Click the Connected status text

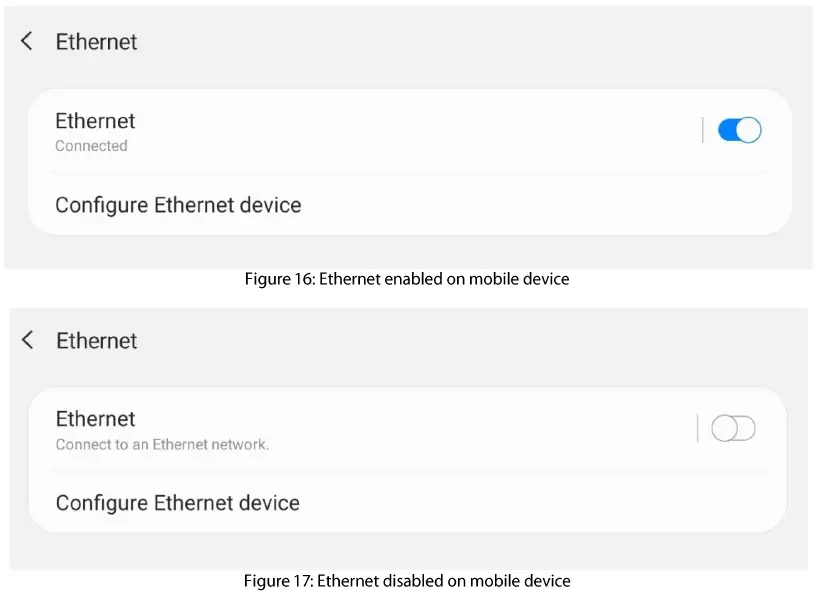click(x=91, y=146)
